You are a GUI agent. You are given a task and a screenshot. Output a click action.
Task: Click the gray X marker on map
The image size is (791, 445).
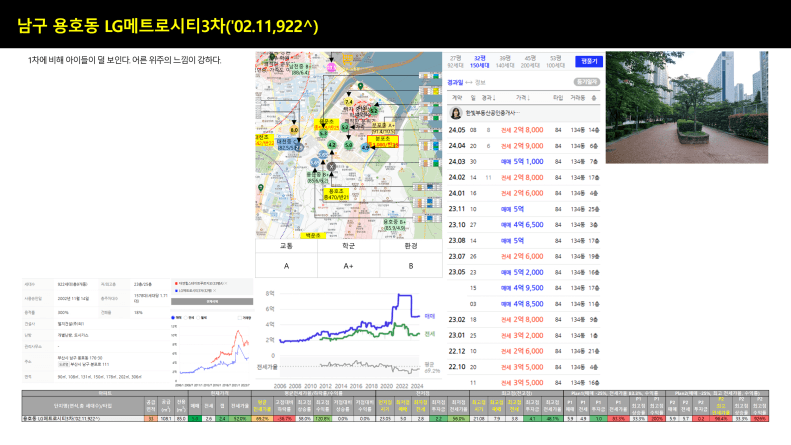(331, 166)
